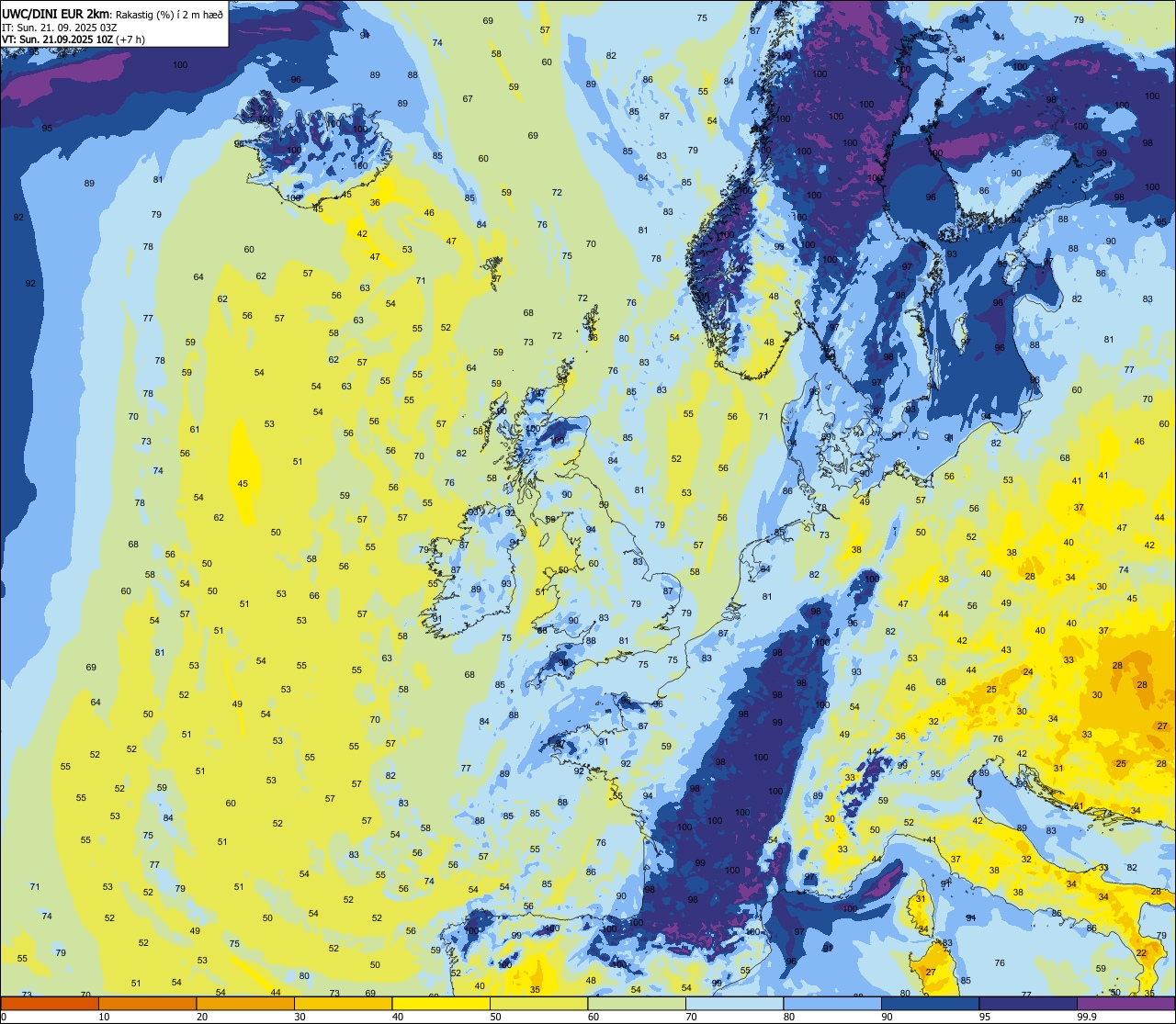Click the legend scale label '20'

click(x=202, y=1017)
